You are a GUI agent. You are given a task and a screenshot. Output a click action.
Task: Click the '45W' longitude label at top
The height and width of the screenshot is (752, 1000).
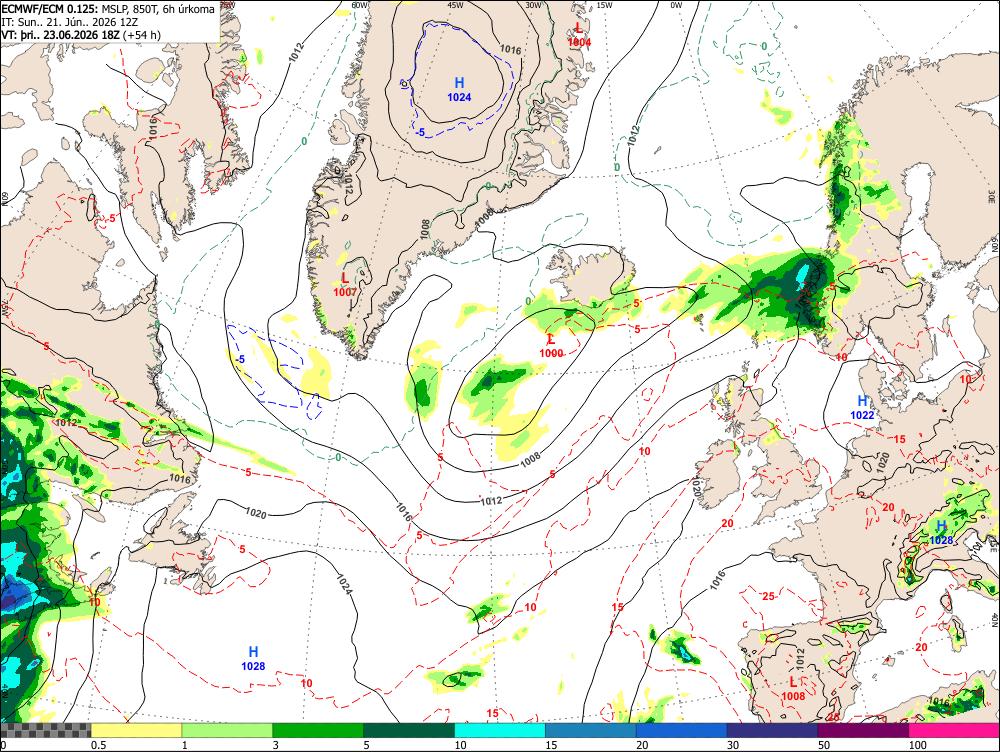click(455, 5)
